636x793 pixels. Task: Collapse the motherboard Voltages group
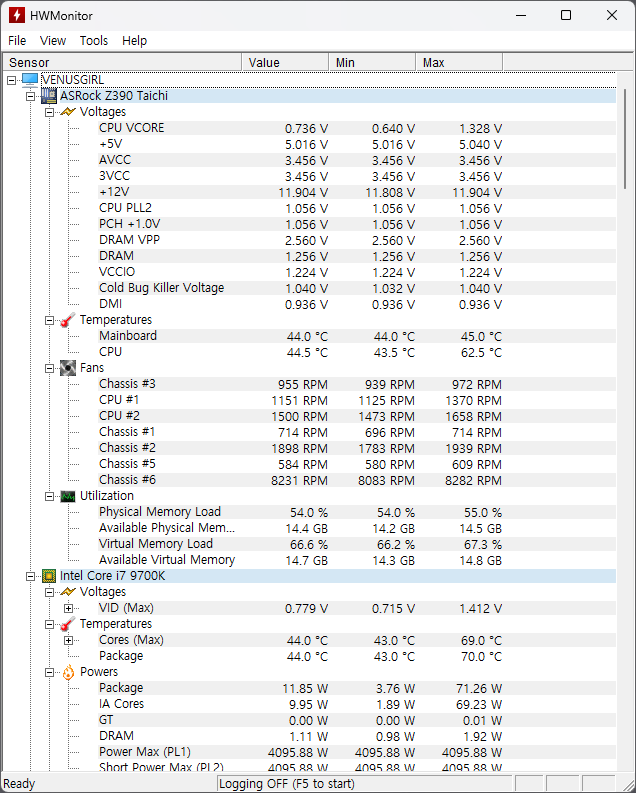point(50,112)
